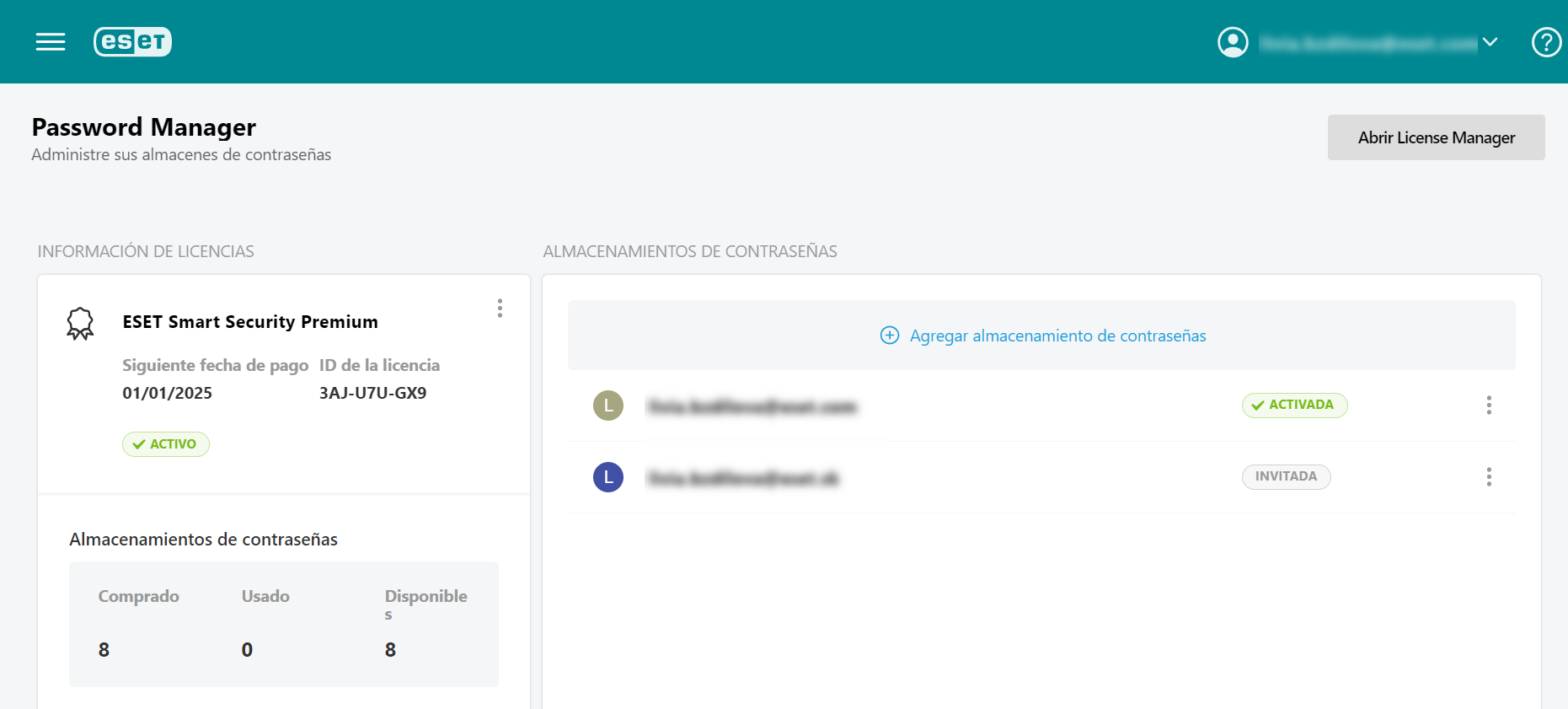Click the Almacenamientos de contraseñas card heading
The height and width of the screenshot is (709, 1568).
[x=203, y=540]
